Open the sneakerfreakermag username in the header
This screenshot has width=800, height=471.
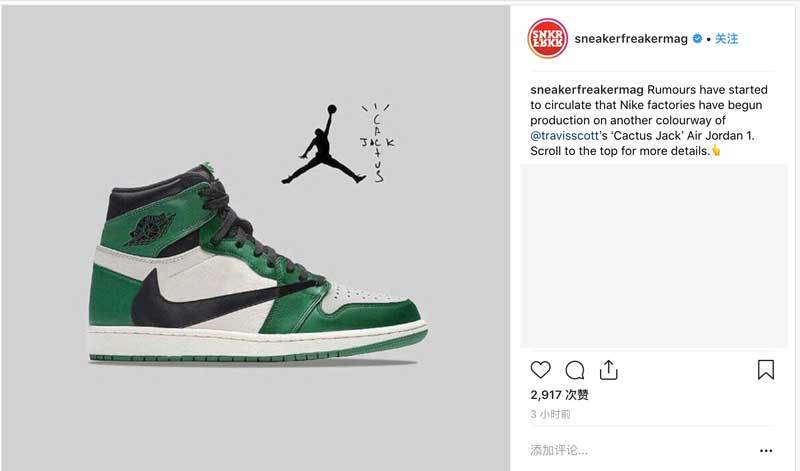click(x=631, y=39)
